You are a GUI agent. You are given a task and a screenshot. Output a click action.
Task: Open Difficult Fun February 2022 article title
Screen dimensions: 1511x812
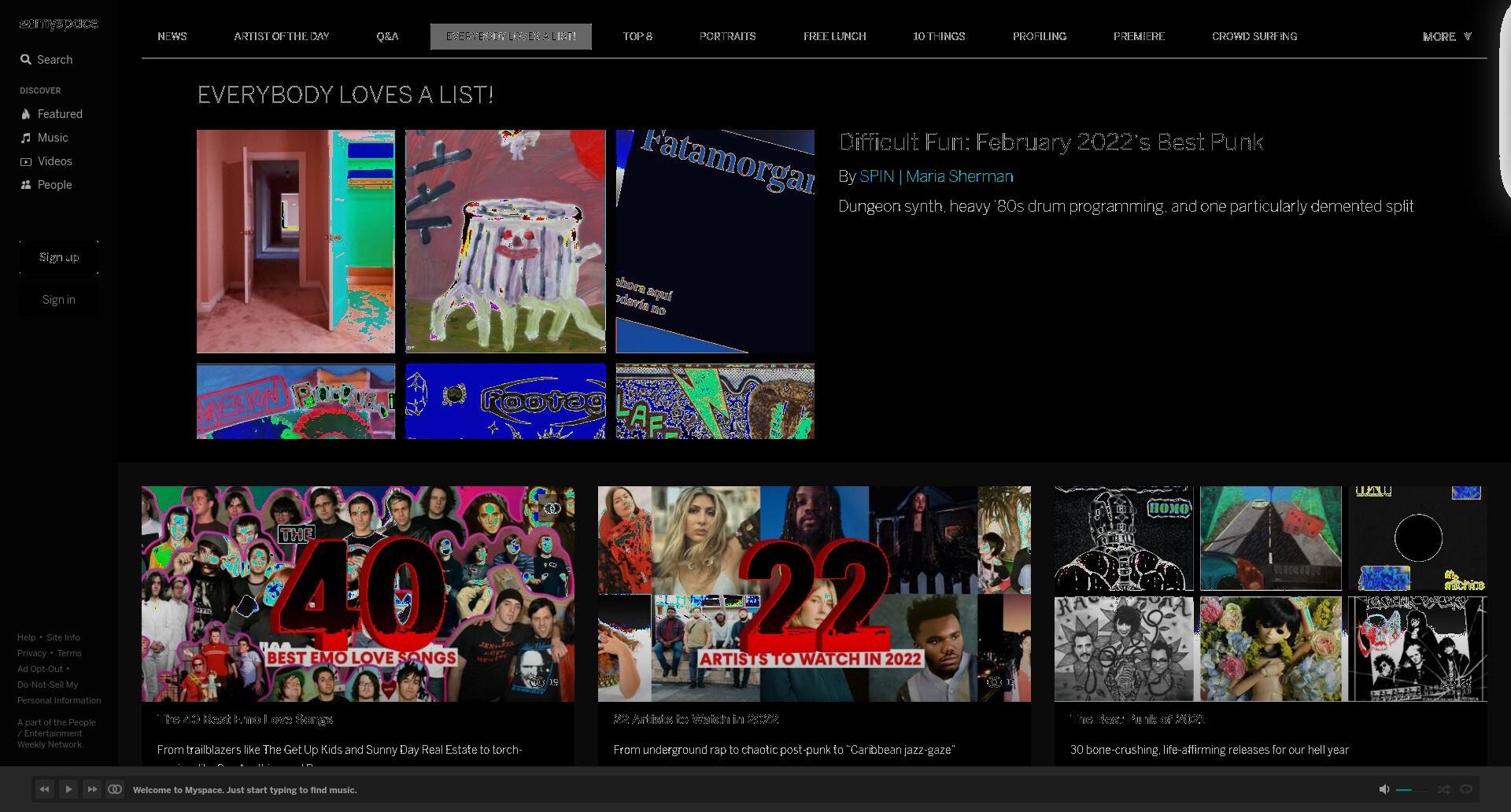coord(1051,142)
